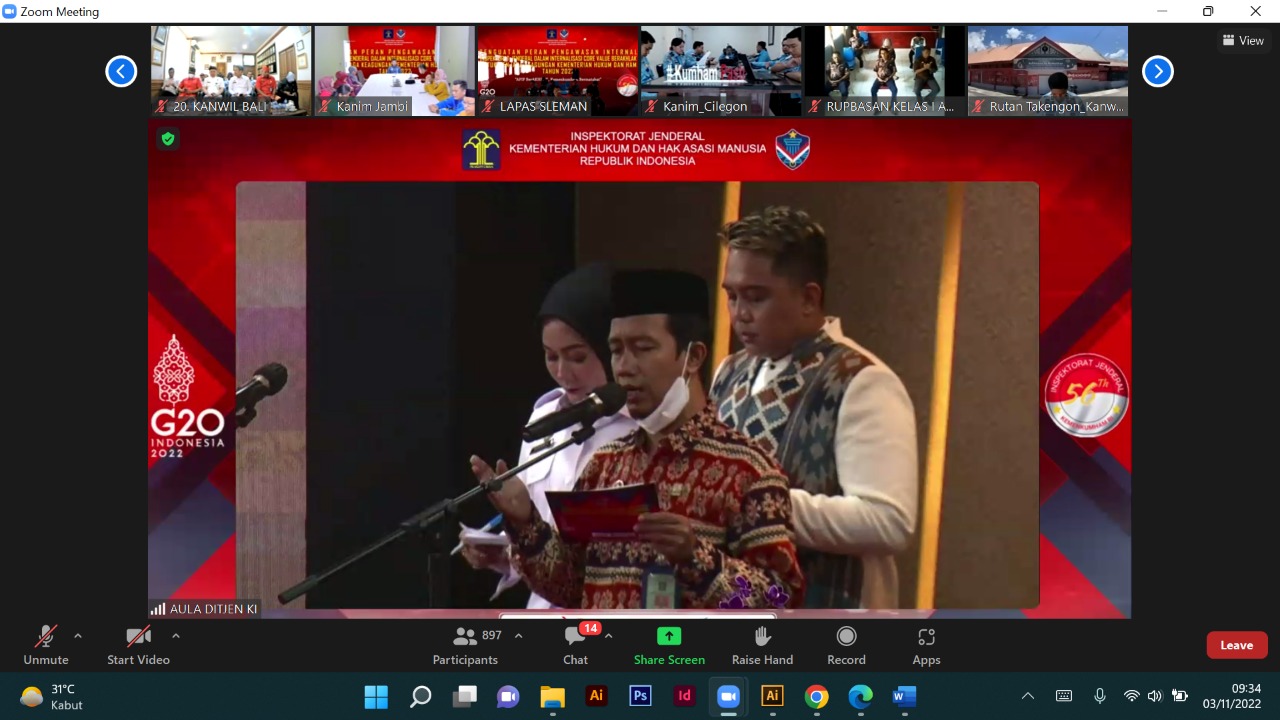The width and height of the screenshot is (1280, 720).
Task: Click the red Leave button
Action: click(1236, 645)
